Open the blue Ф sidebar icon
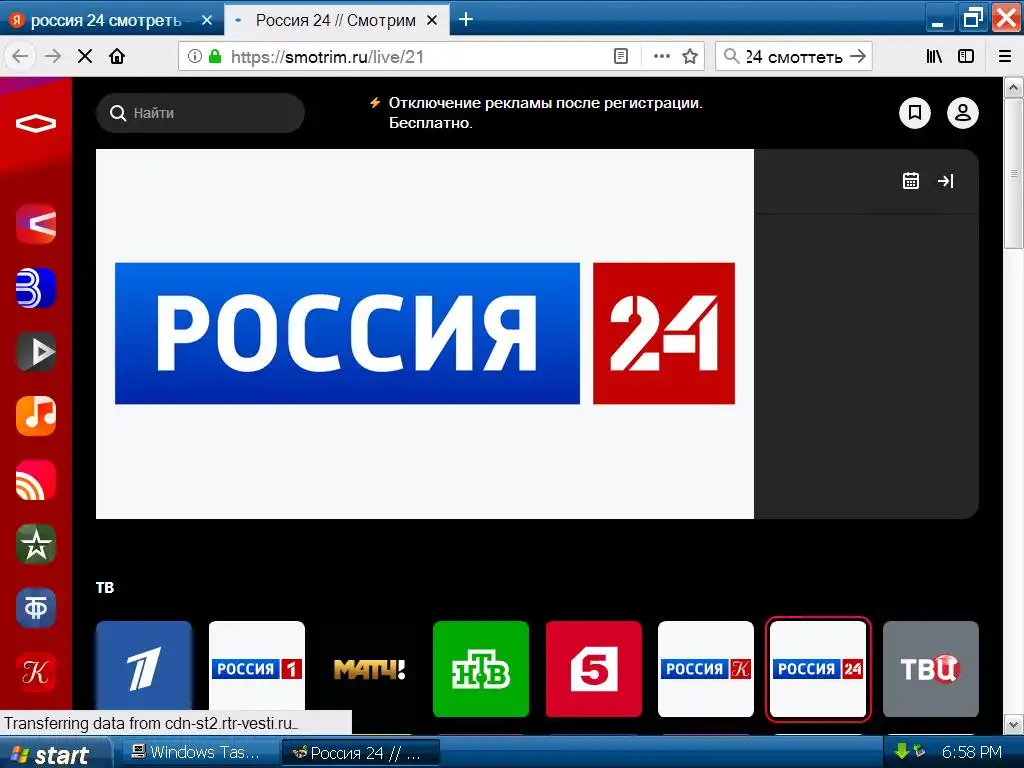The width and height of the screenshot is (1024, 768). [x=36, y=608]
